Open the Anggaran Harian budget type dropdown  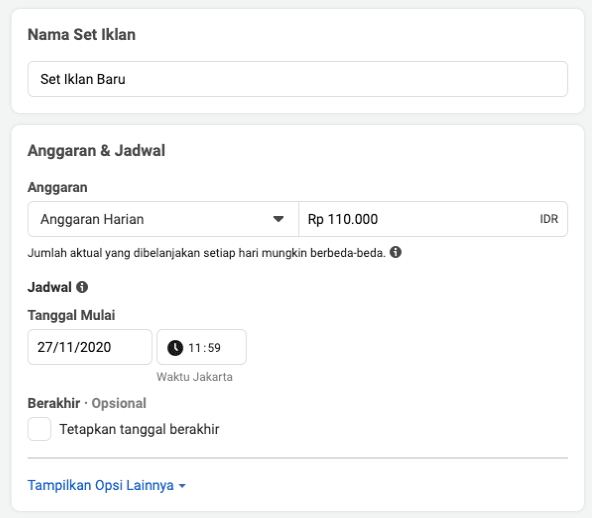coord(163,219)
